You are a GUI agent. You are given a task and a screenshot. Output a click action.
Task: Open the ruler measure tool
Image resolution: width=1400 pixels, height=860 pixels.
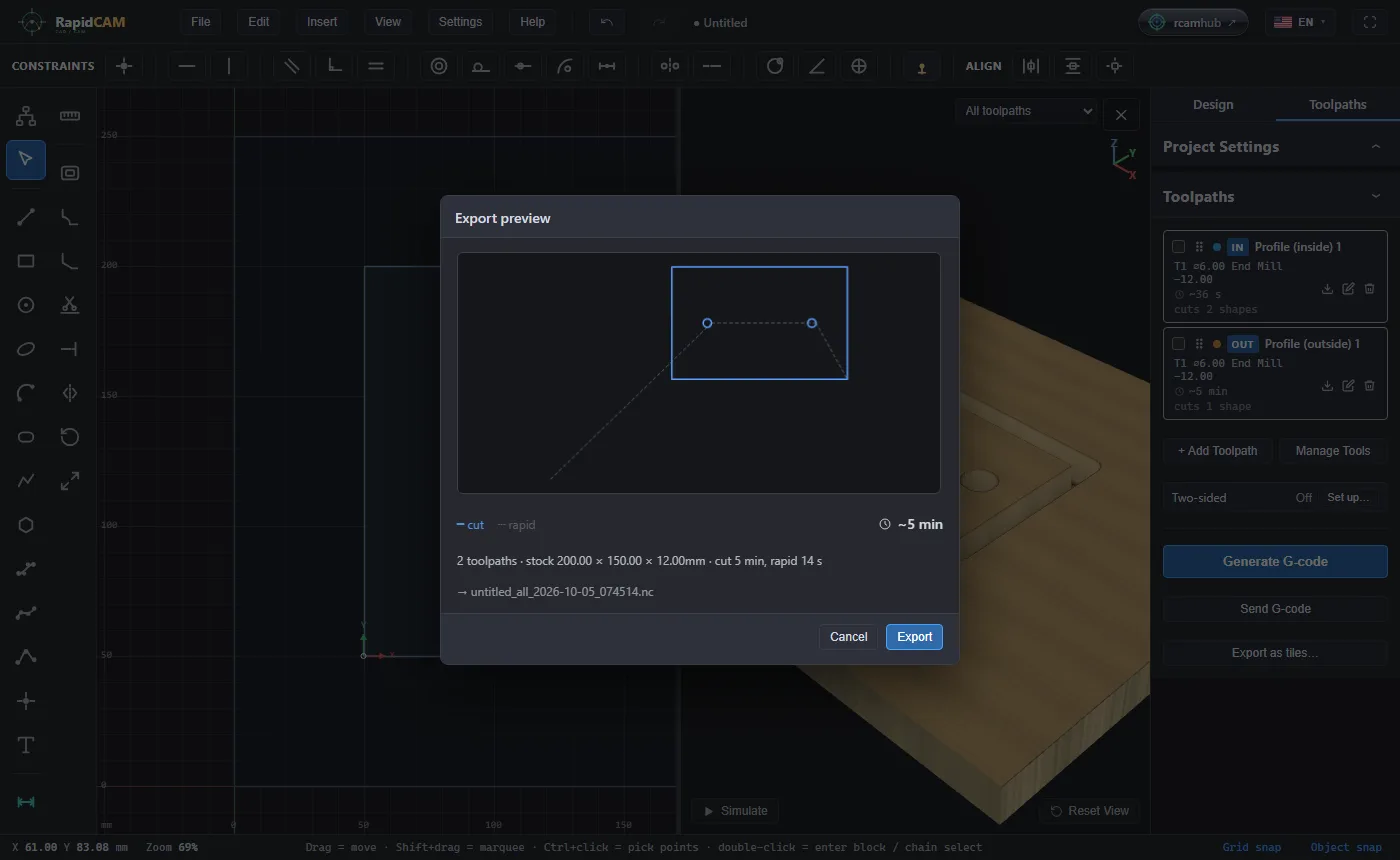click(x=70, y=116)
